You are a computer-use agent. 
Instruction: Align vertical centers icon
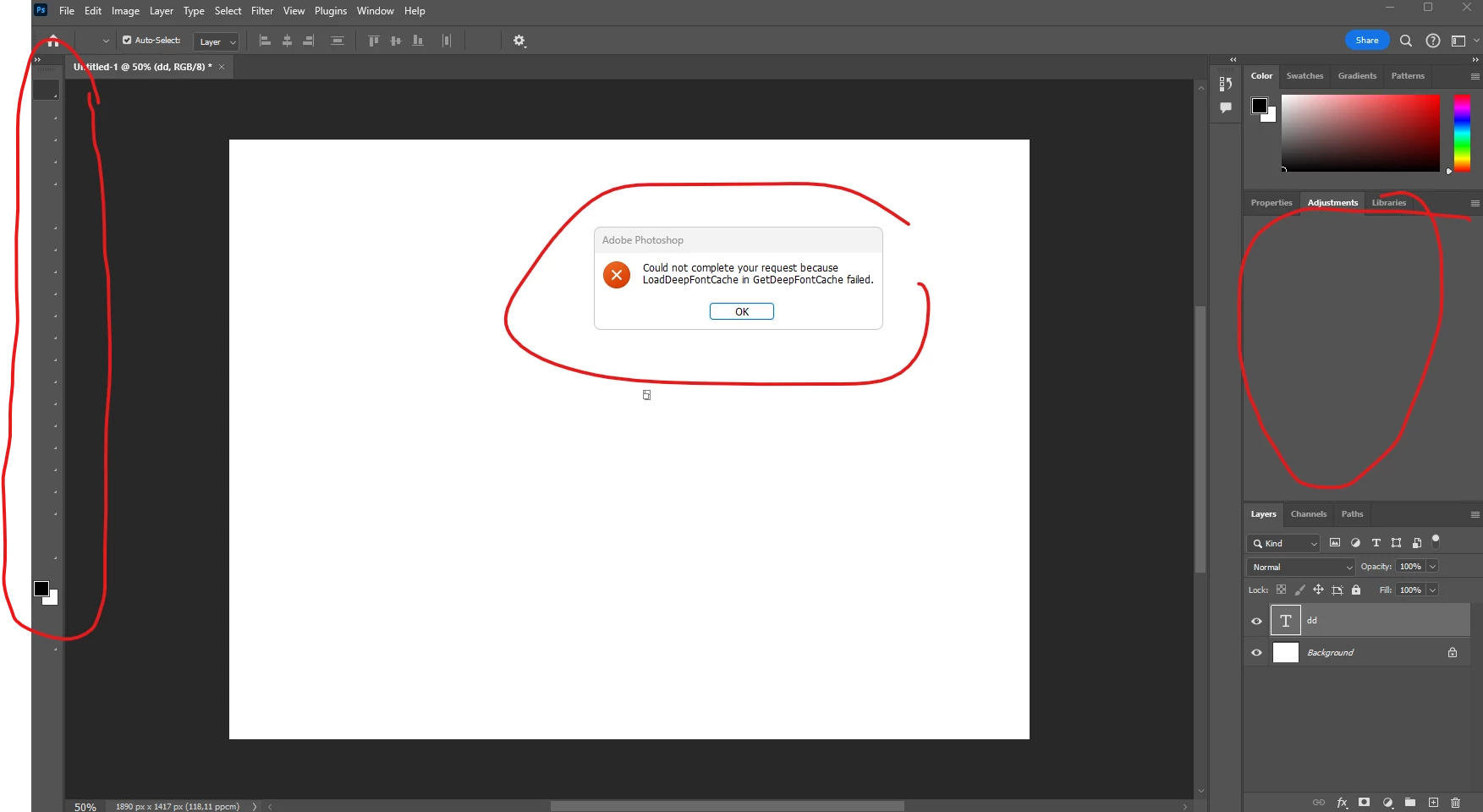click(x=396, y=41)
